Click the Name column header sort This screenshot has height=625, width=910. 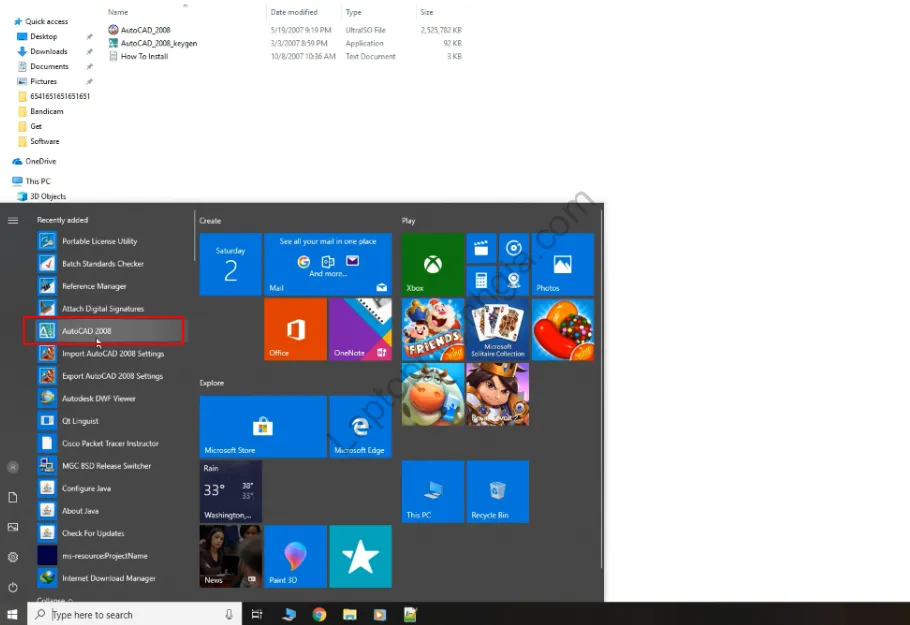point(118,12)
